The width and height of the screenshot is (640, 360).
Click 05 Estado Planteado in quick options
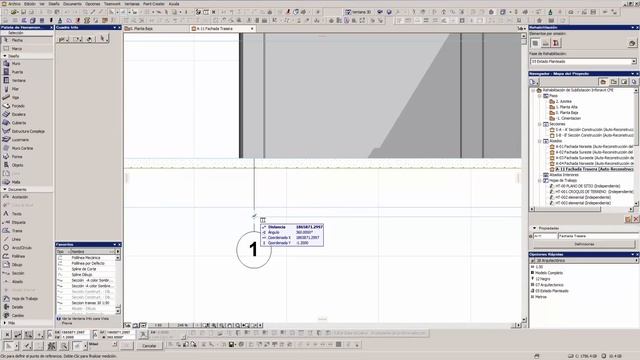pos(551,291)
